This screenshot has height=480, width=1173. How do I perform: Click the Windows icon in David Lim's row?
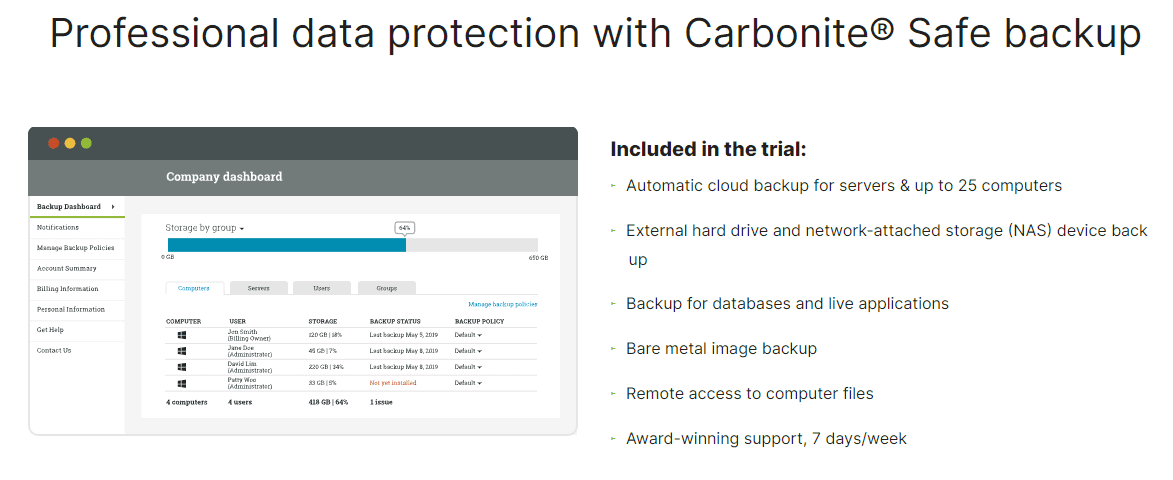182,367
